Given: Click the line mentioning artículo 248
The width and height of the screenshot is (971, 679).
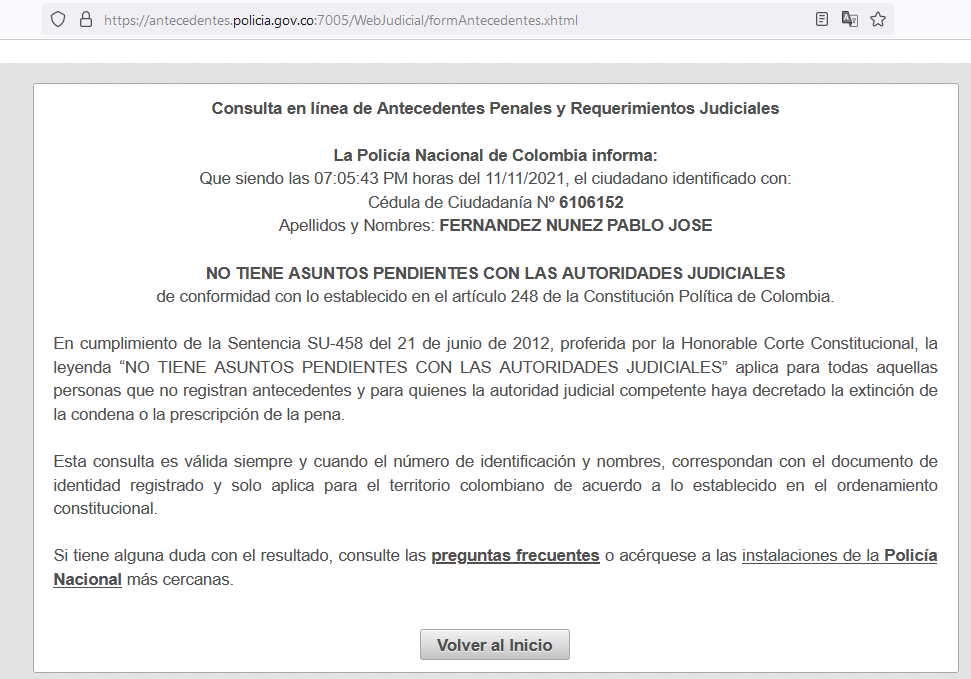Looking at the screenshot, I should (x=495, y=296).
